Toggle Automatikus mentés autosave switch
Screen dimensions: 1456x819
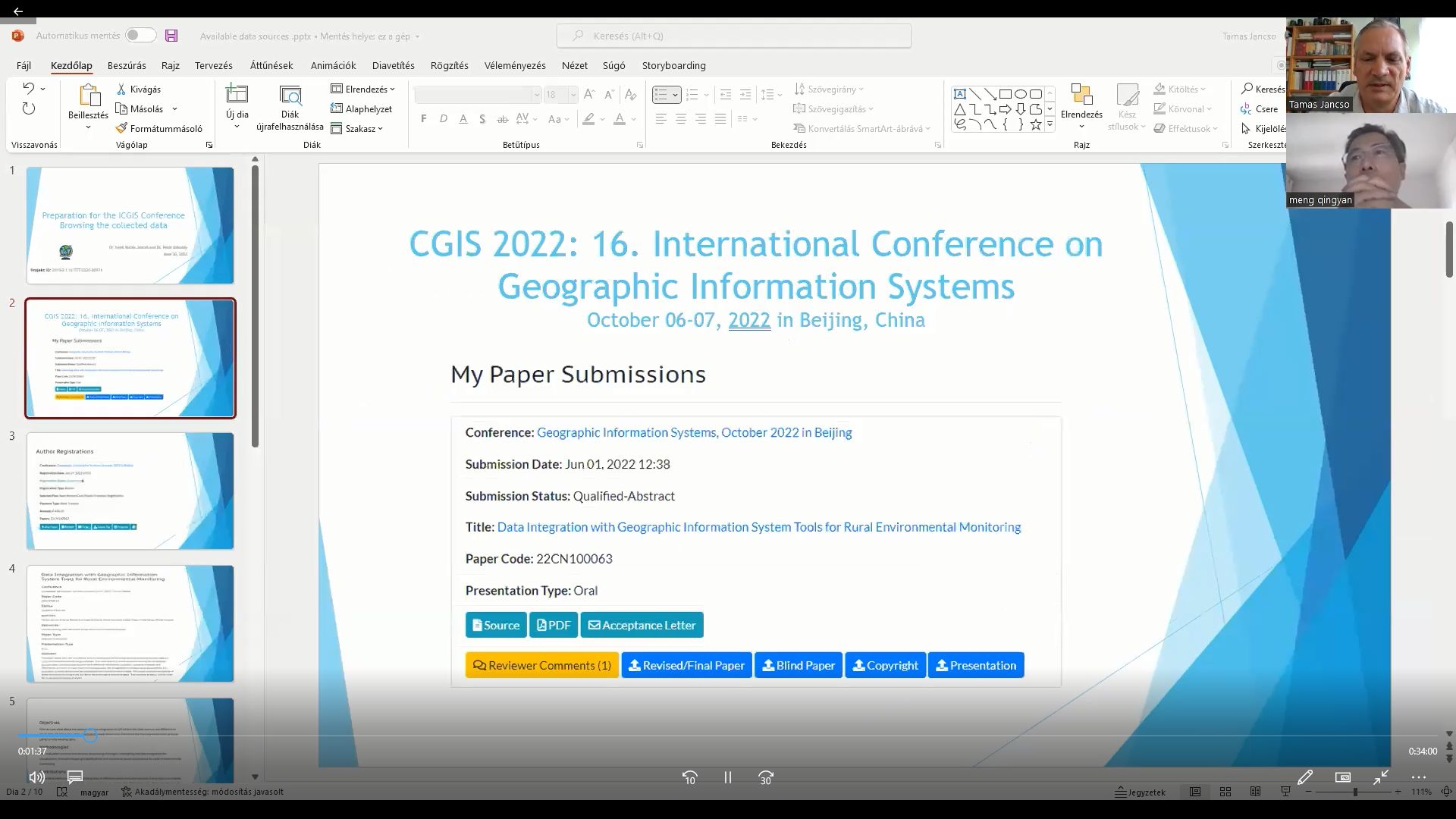[141, 35]
